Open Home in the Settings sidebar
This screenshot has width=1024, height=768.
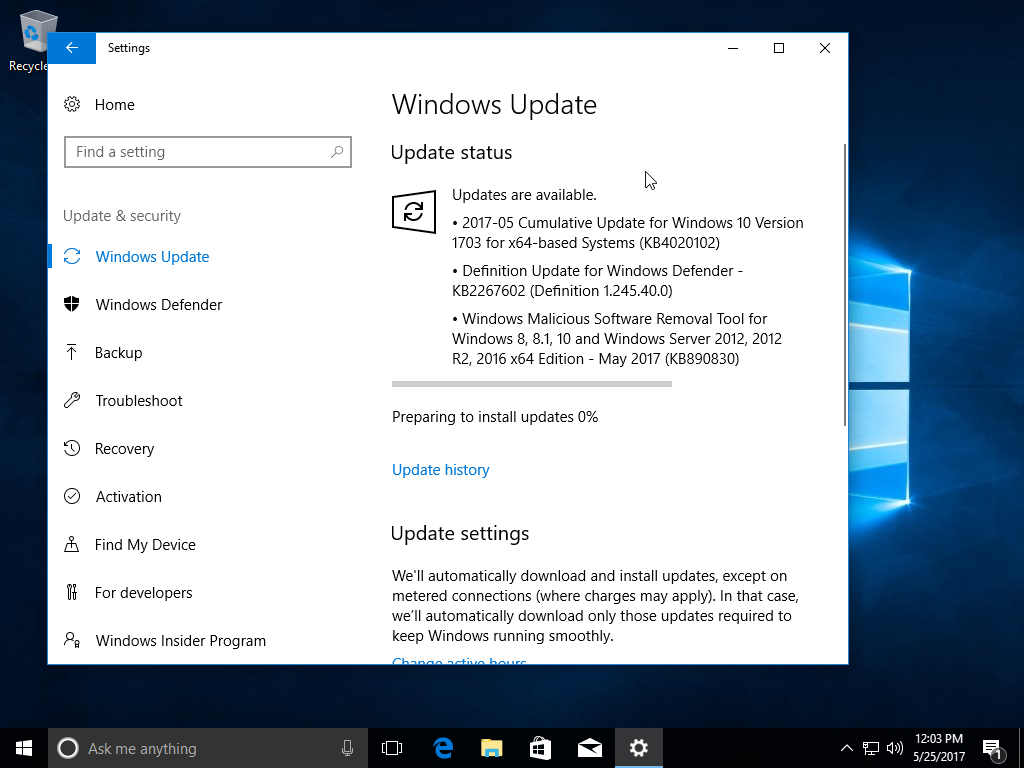[114, 104]
